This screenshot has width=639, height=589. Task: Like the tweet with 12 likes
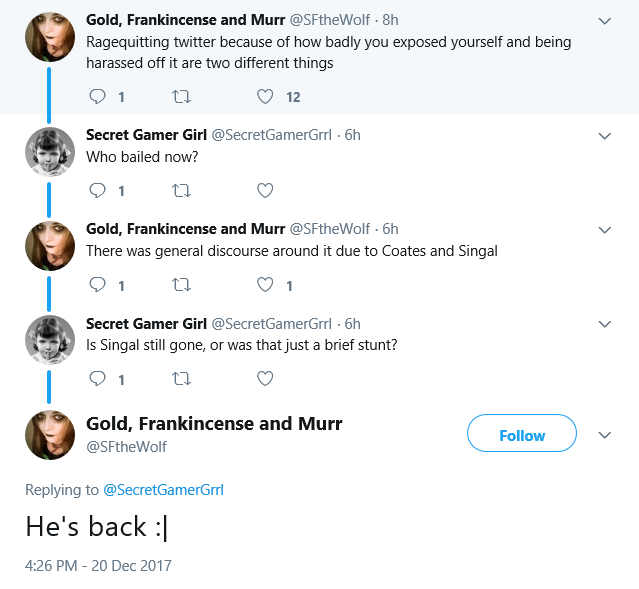[265, 97]
